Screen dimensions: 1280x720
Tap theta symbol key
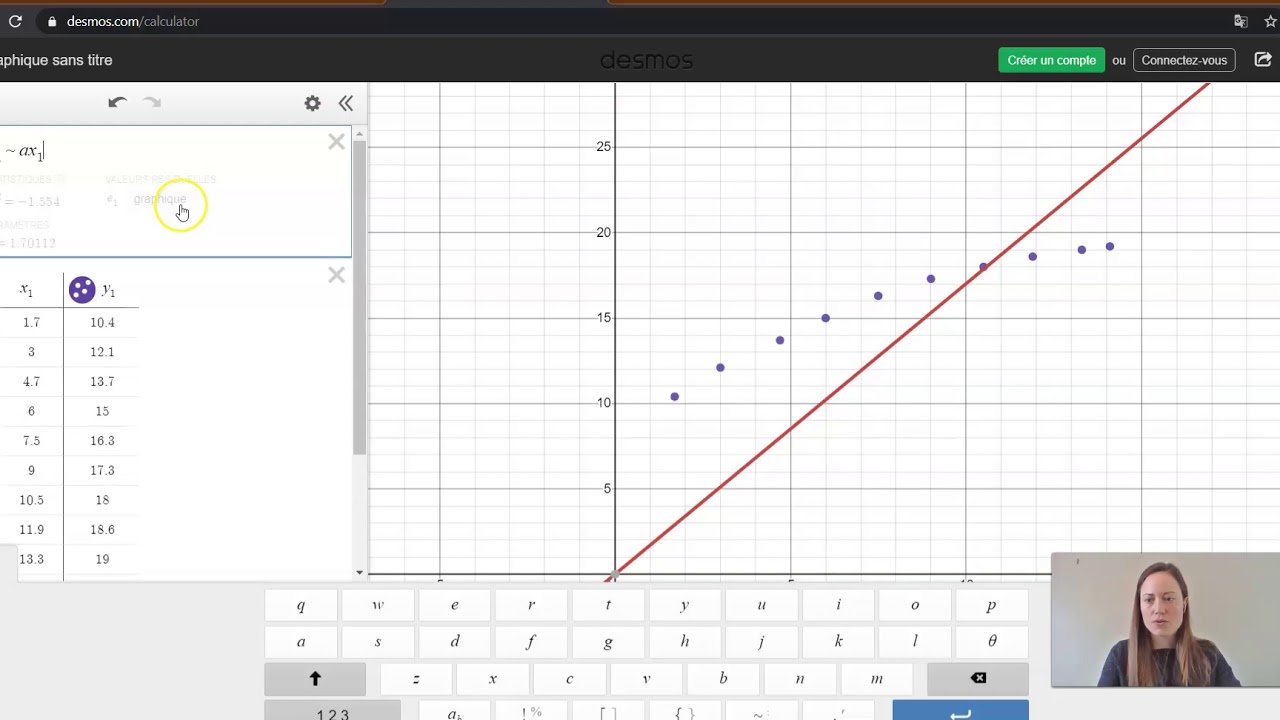[x=992, y=642]
